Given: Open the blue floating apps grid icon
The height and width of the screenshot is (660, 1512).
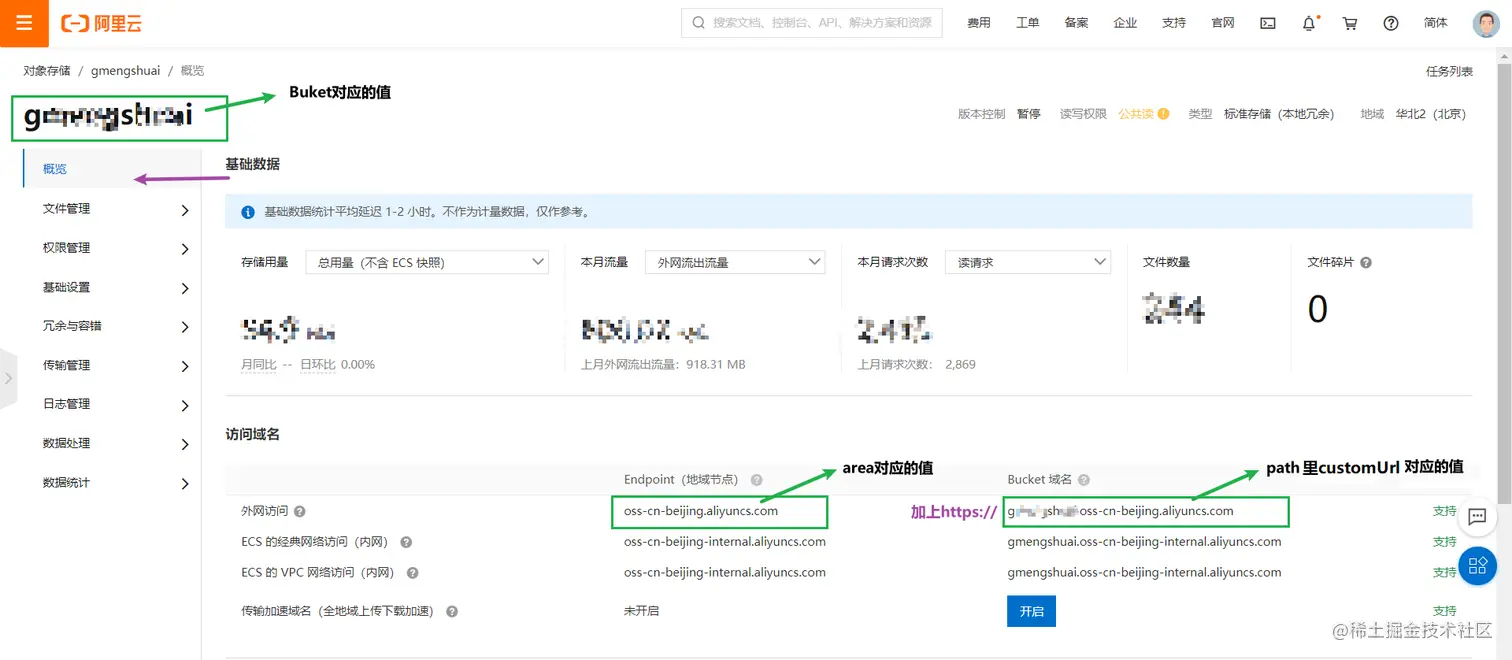Looking at the screenshot, I should tap(1477, 566).
